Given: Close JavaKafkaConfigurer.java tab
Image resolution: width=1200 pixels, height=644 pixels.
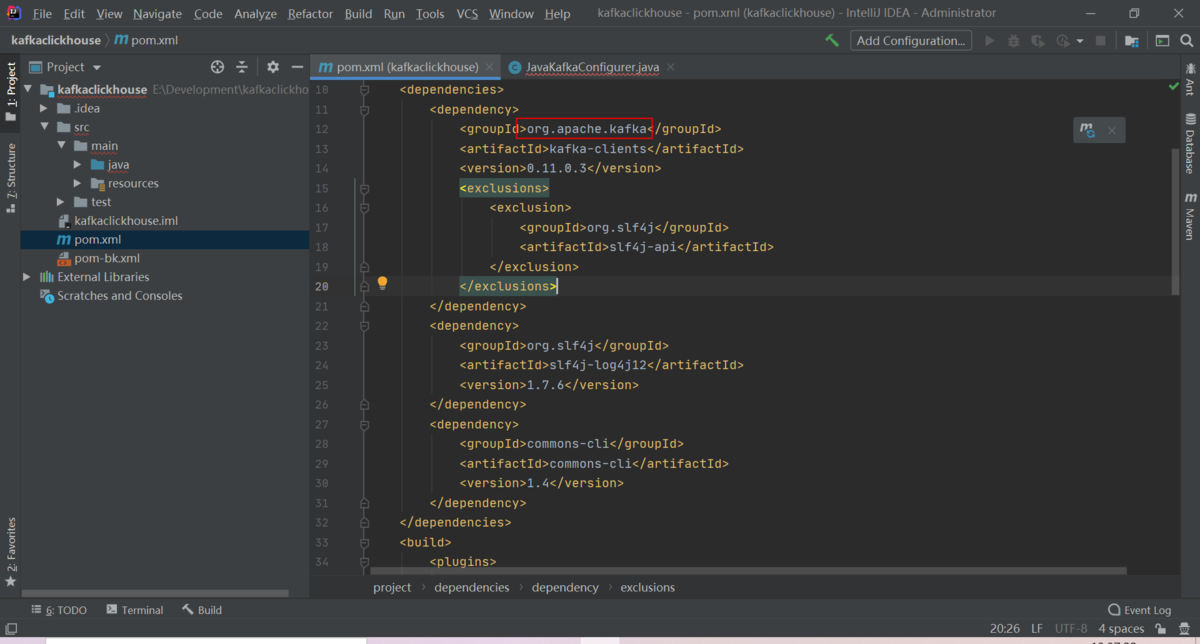Looking at the screenshot, I should tap(670, 67).
